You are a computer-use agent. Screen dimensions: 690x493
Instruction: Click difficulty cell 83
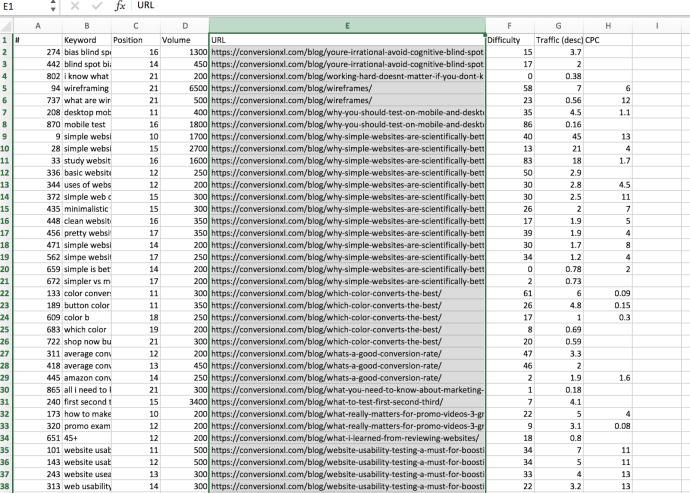coord(510,161)
